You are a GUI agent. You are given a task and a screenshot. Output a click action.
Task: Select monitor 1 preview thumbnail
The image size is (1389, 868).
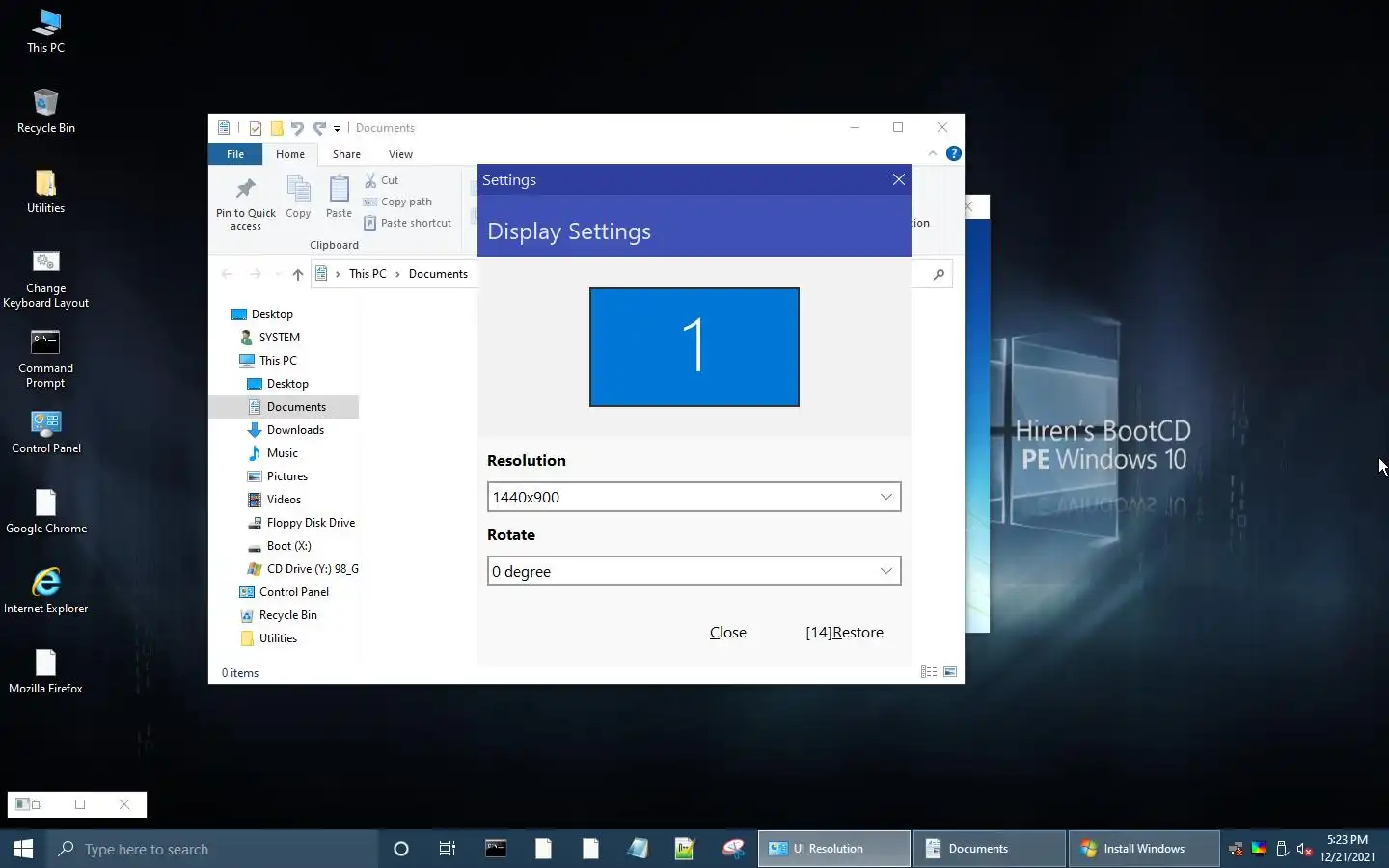[x=694, y=347]
